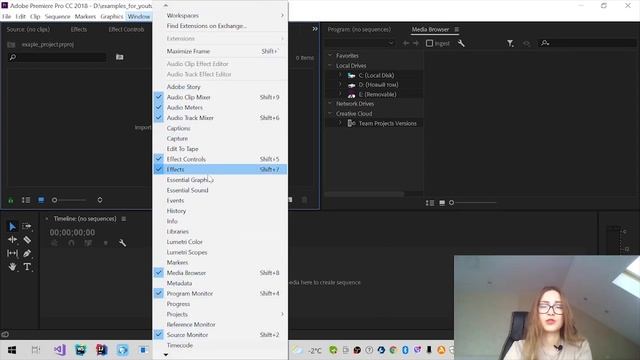The image size is (640, 360).
Task: Open the Projects submenu
Action: tap(220, 314)
